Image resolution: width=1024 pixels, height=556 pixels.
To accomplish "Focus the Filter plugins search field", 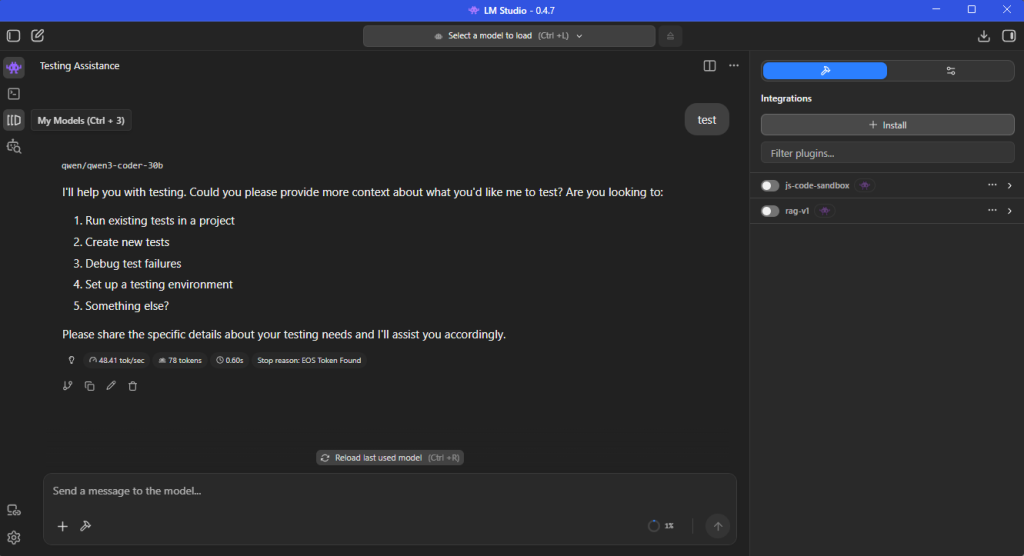I will tap(887, 153).
